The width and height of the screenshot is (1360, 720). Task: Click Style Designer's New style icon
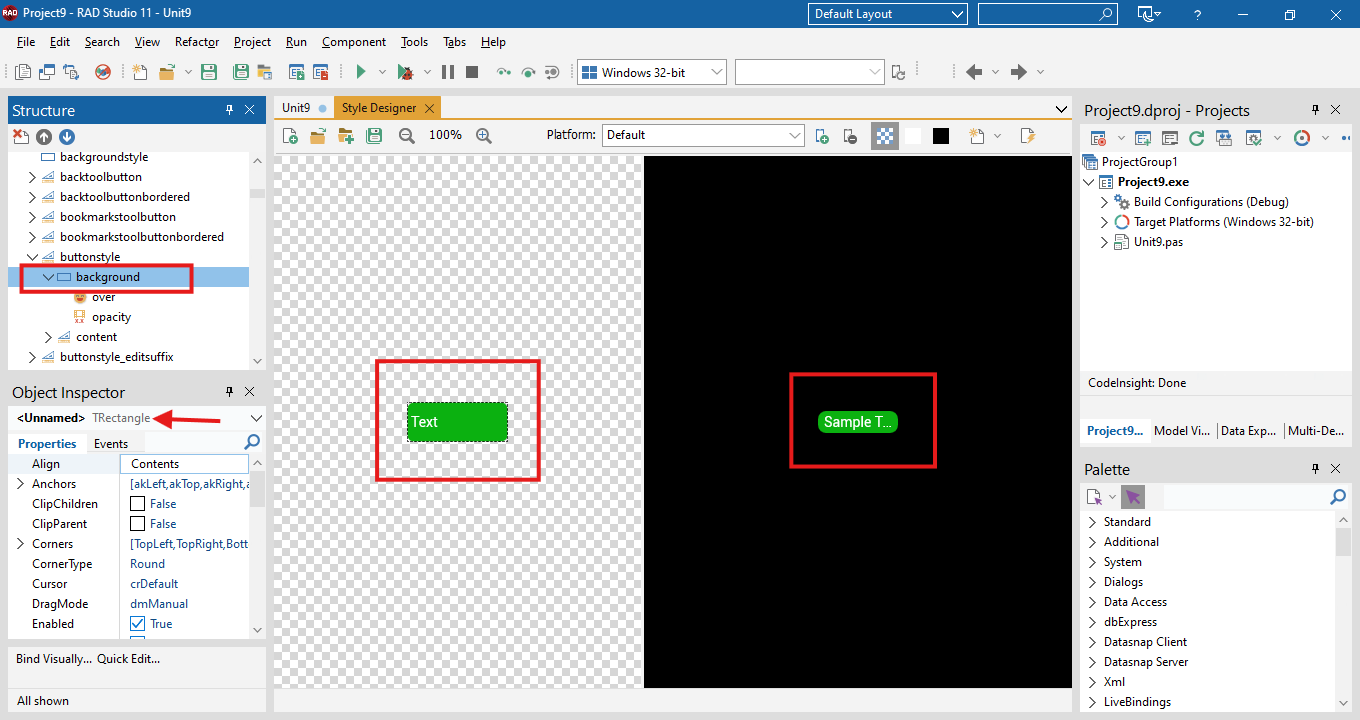[x=291, y=135]
